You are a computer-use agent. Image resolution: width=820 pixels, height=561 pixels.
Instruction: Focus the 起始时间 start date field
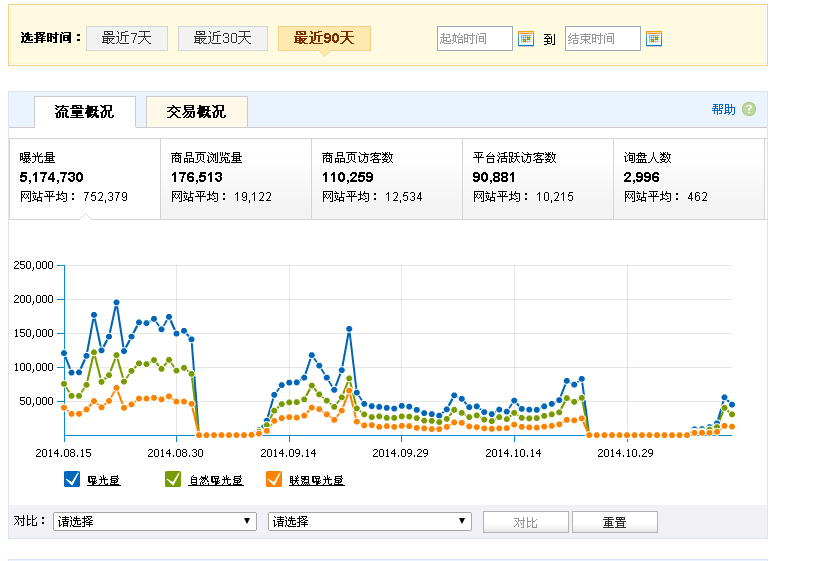click(474, 39)
